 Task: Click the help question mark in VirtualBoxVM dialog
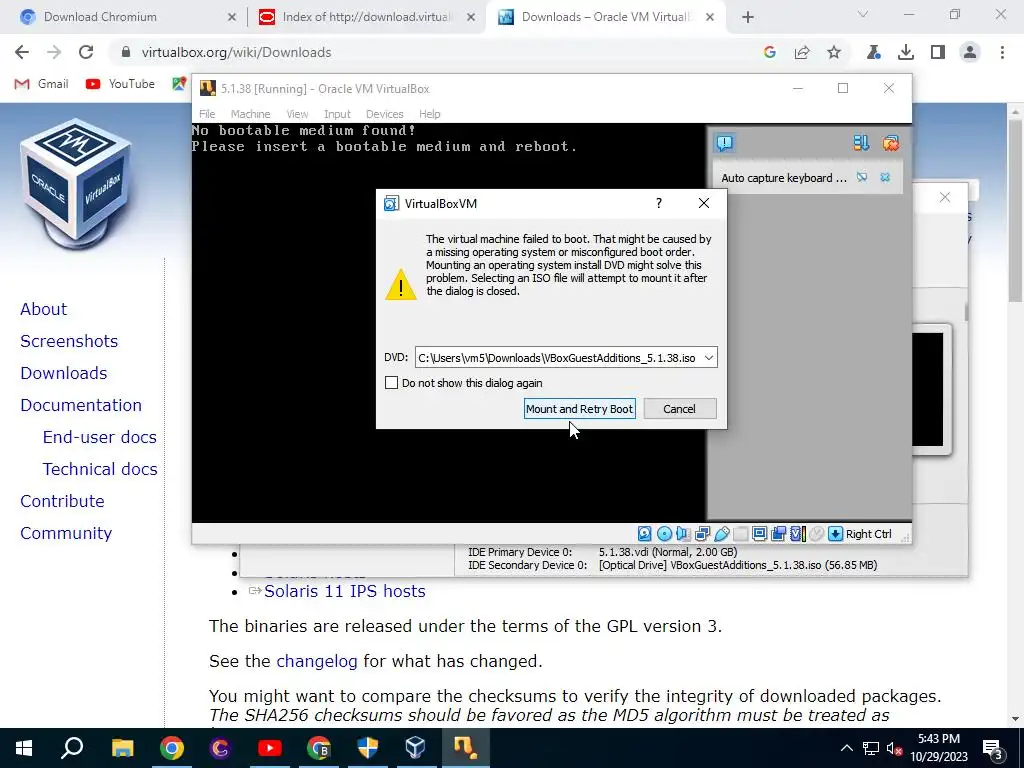pos(659,203)
